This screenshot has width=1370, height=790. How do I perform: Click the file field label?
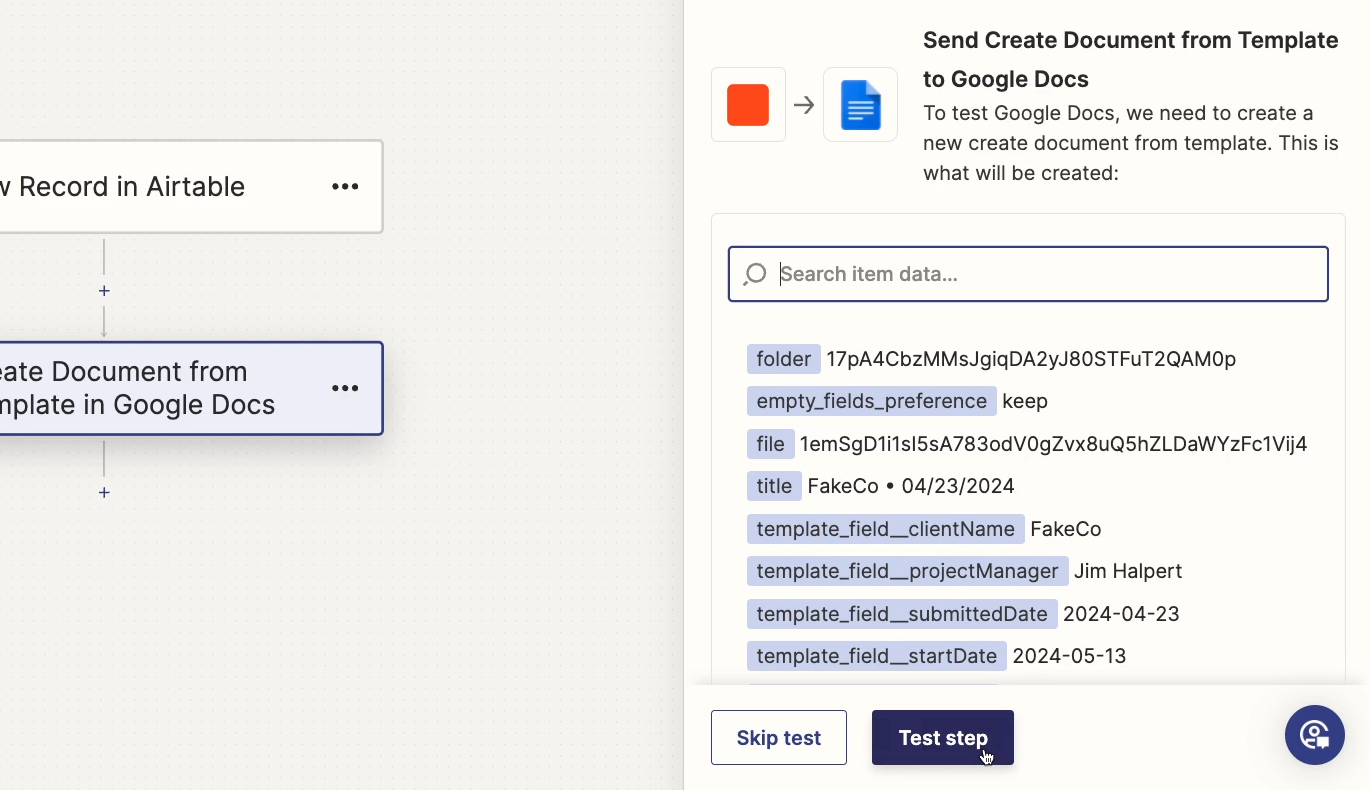pos(771,444)
